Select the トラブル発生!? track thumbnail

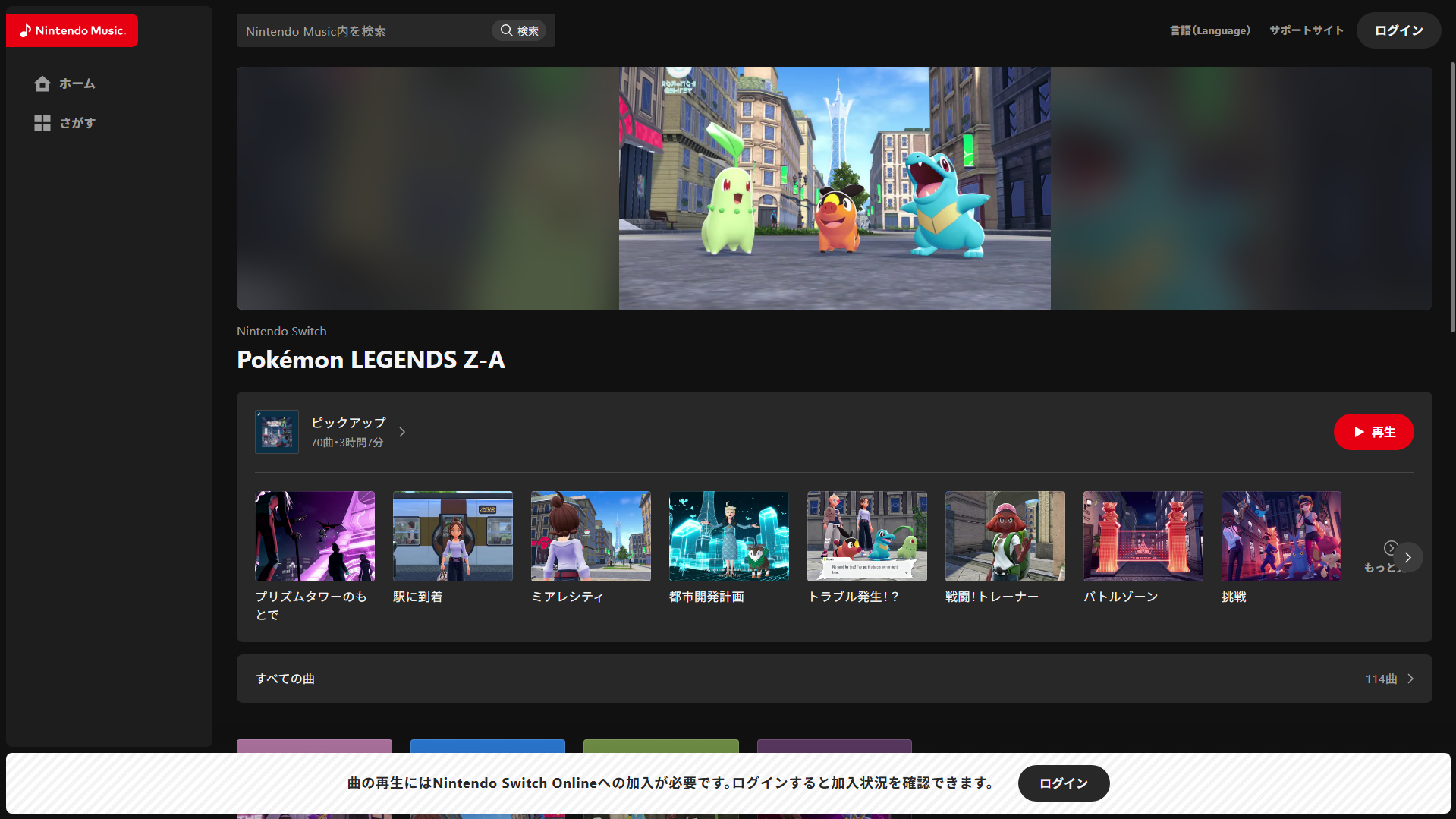coord(867,536)
